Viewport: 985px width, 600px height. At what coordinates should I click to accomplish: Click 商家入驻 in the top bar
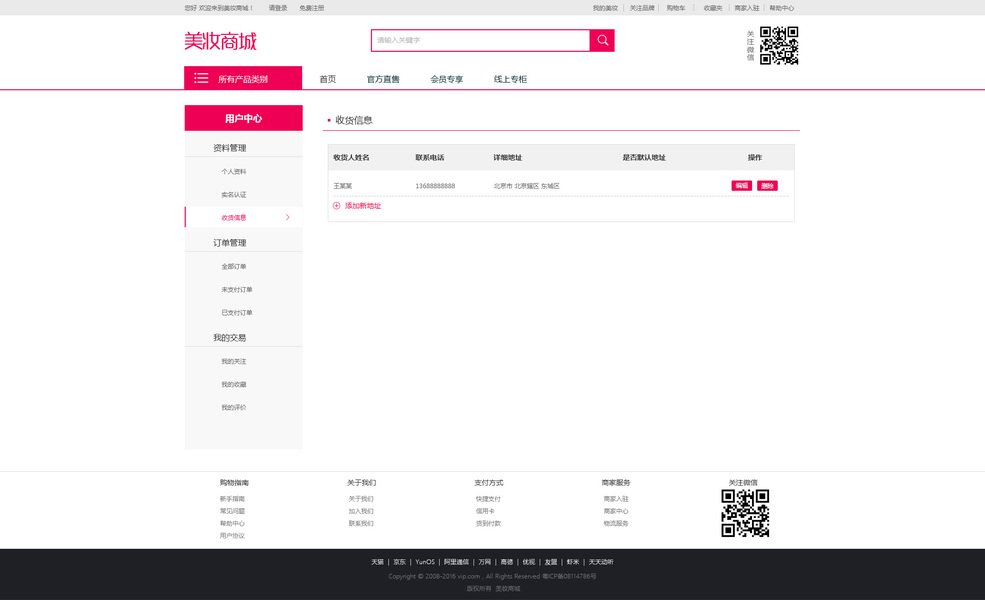click(747, 8)
